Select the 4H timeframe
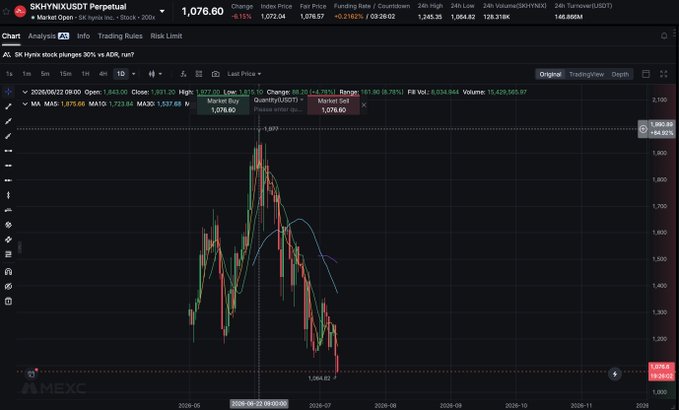Image resolution: width=679 pixels, height=410 pixels. click(x=103, y=74)
